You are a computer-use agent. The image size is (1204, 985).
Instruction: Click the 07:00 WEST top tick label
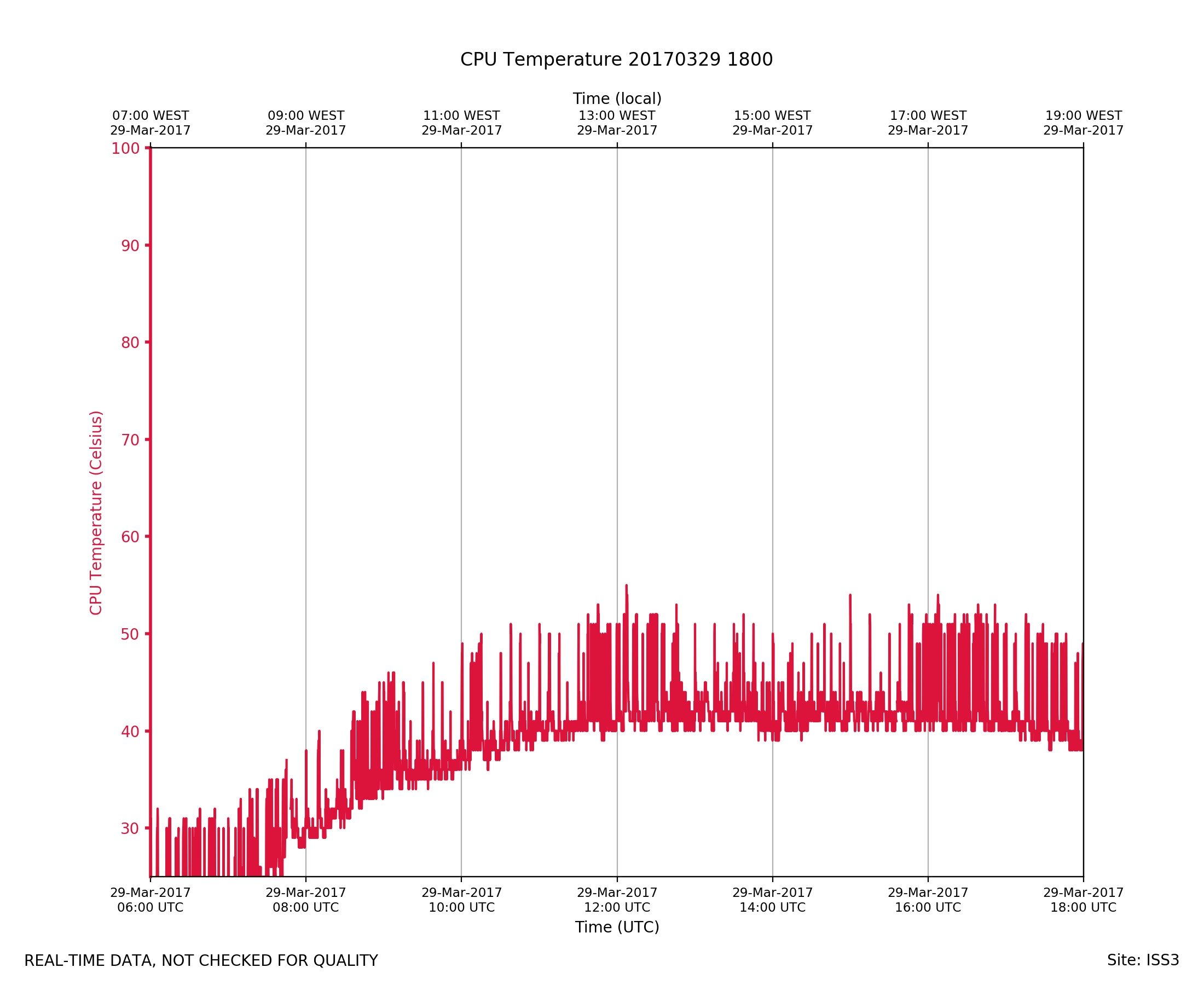click(150, 123)
